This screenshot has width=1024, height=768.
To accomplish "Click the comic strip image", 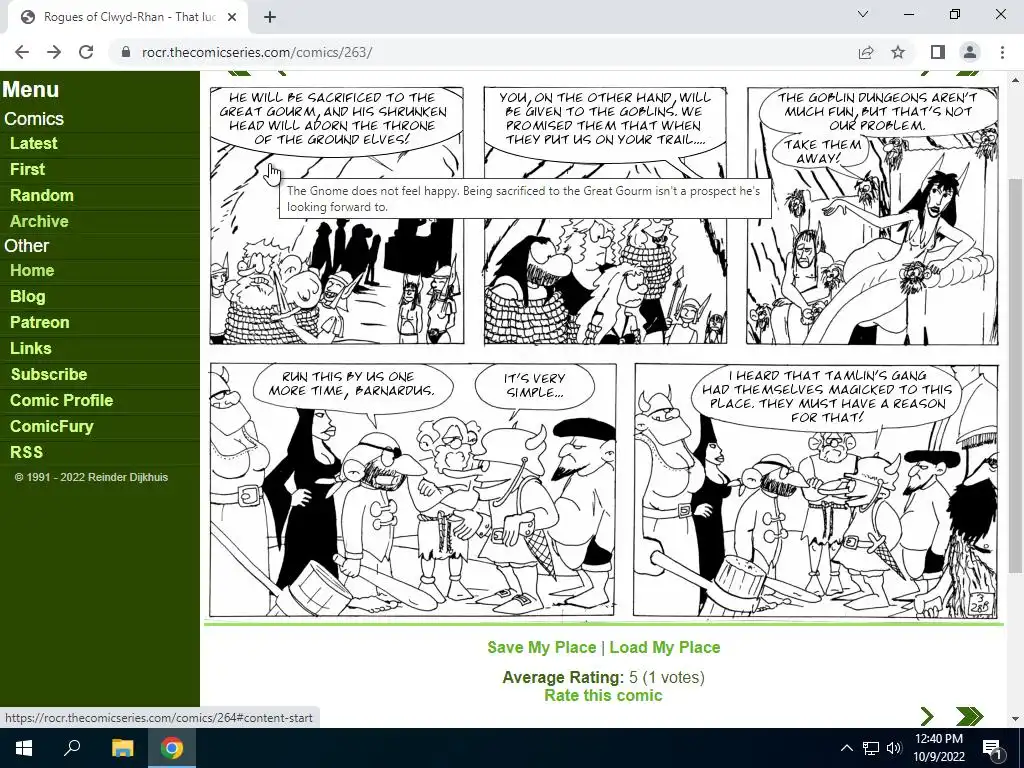I will [604, 351].
